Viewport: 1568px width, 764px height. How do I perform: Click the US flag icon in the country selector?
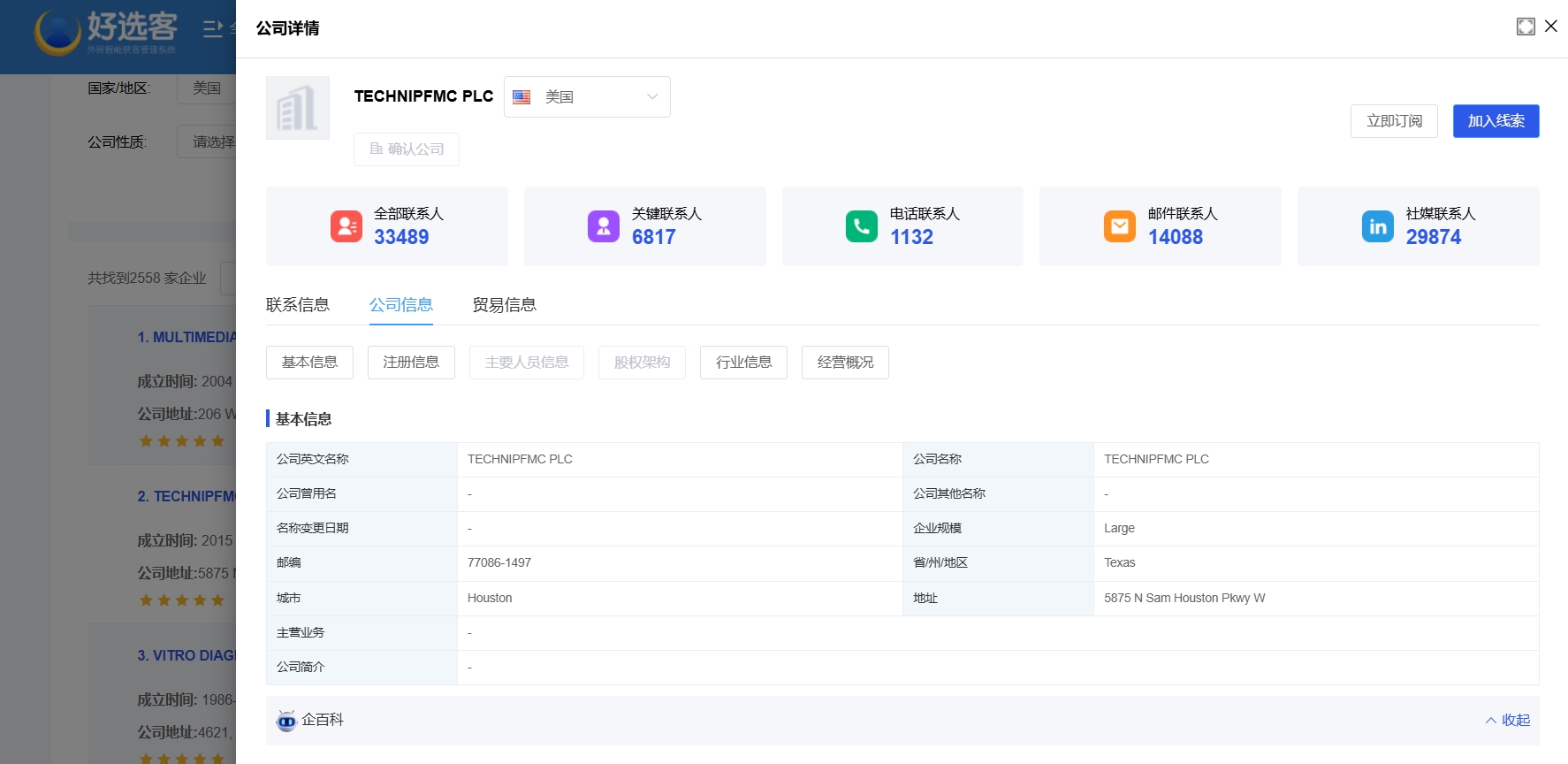tap(521, 97)
